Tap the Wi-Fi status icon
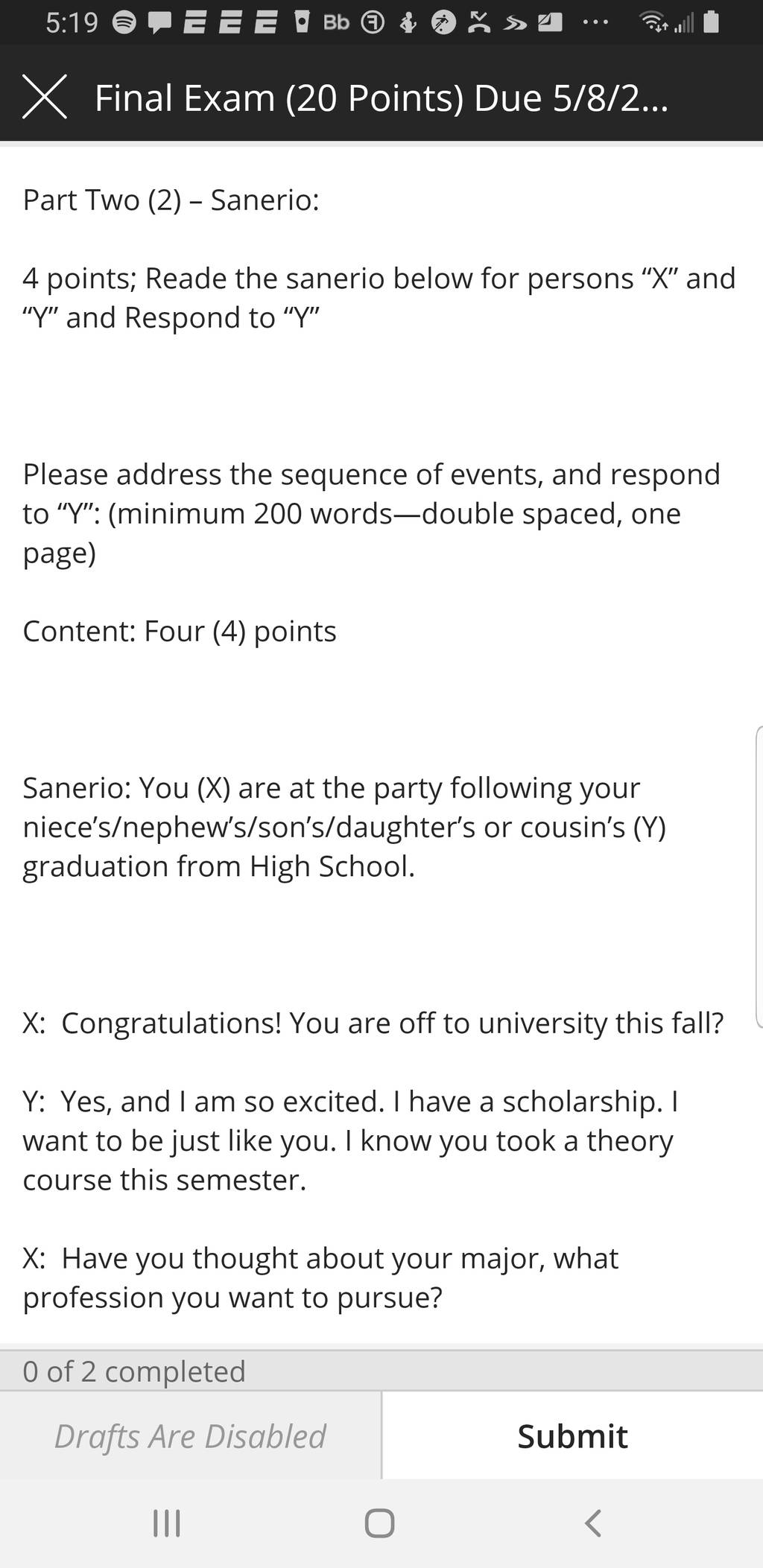 pos(654,23)
